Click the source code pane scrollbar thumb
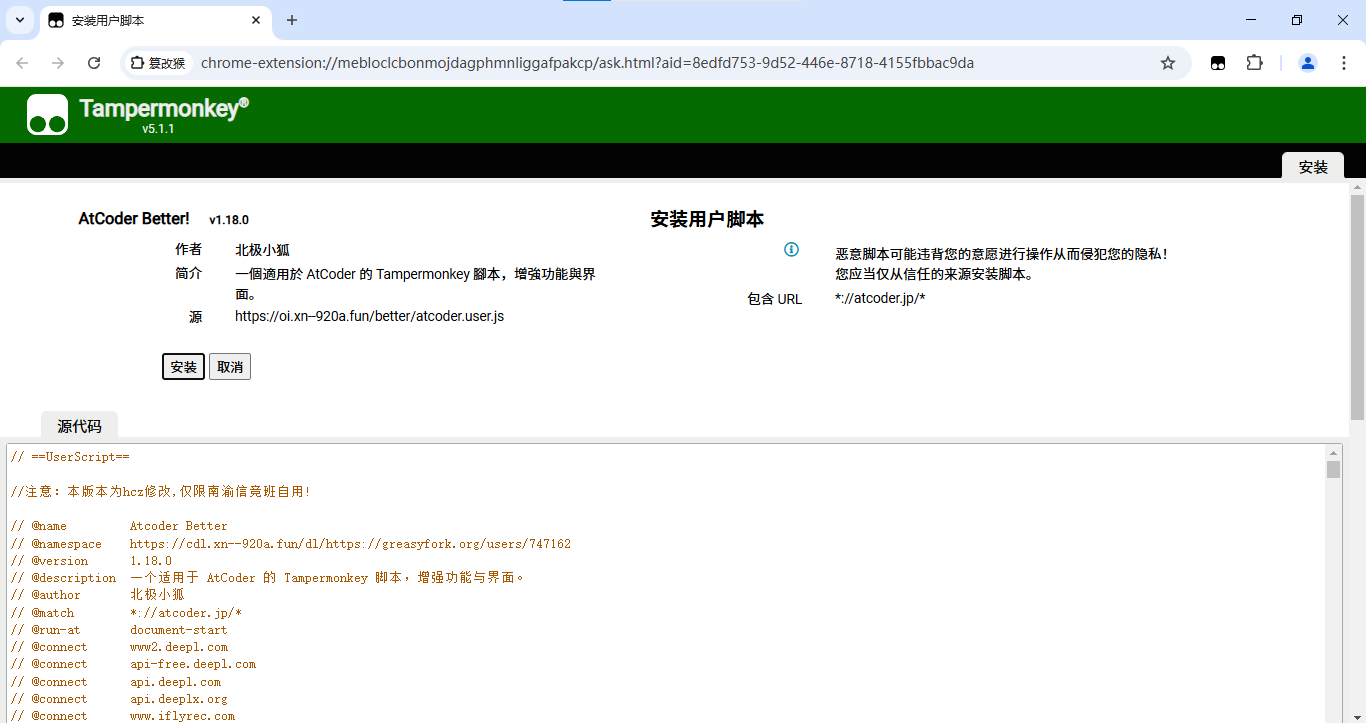This screenshot has height=723, width=1366. tap(1333, 470)
